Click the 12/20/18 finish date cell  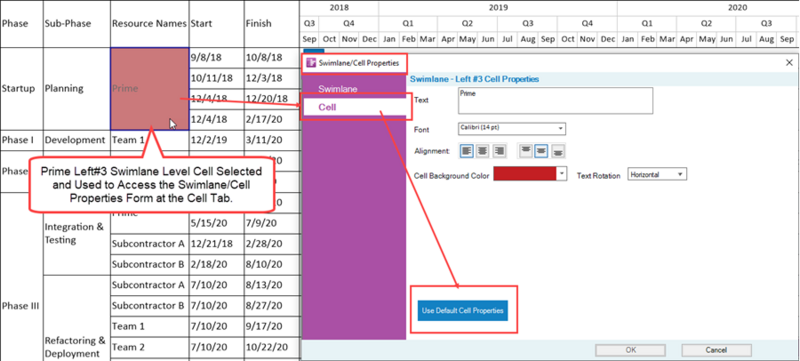[x=271, y=99]
